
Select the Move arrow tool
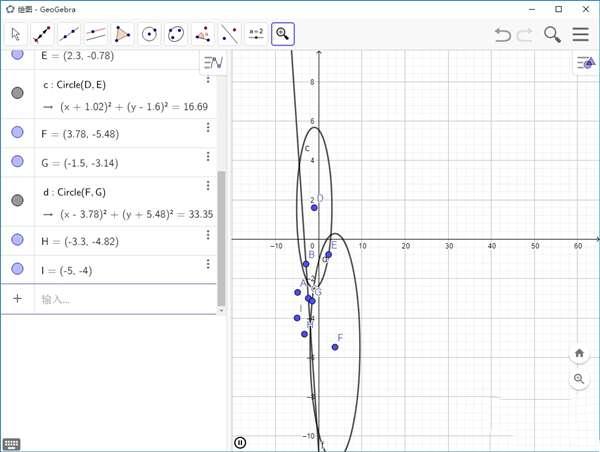[15, 34]
